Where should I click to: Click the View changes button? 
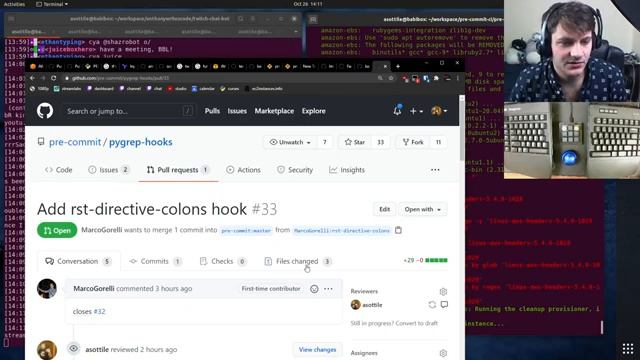318,349
